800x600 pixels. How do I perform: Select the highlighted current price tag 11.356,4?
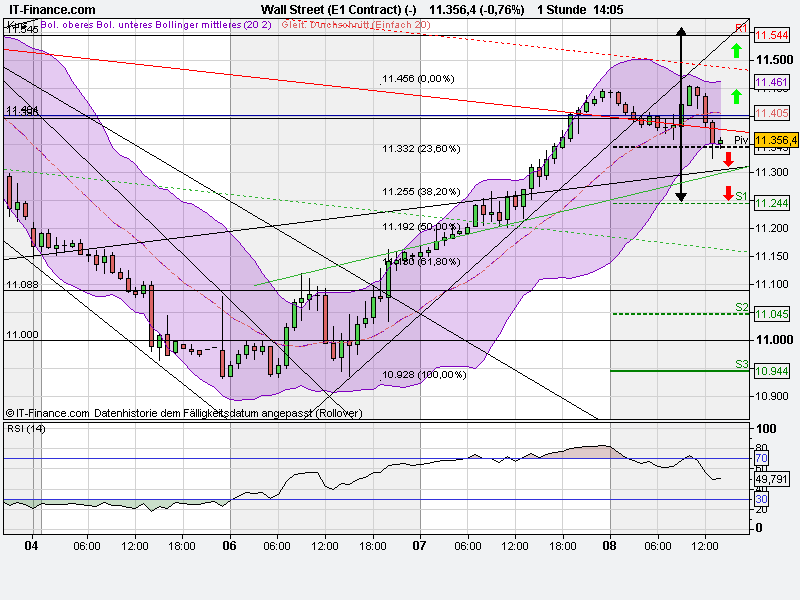[775, 142]
